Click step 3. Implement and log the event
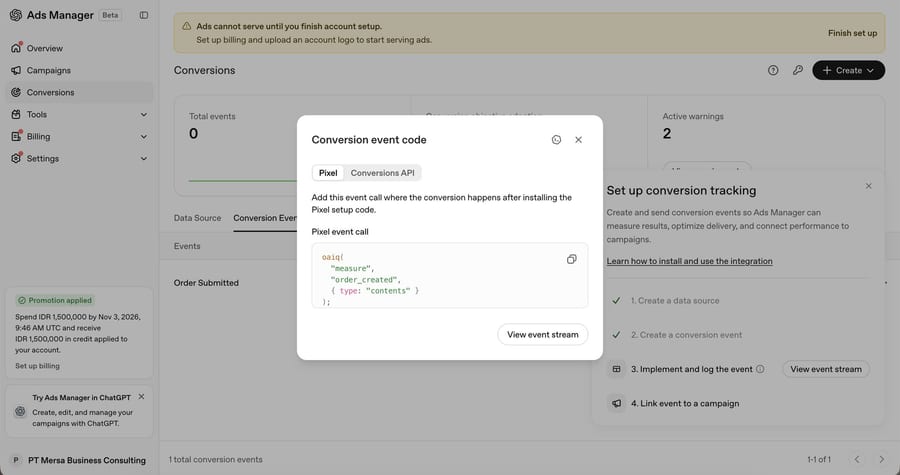The image size is (900, 475). (x=692, y=369)
